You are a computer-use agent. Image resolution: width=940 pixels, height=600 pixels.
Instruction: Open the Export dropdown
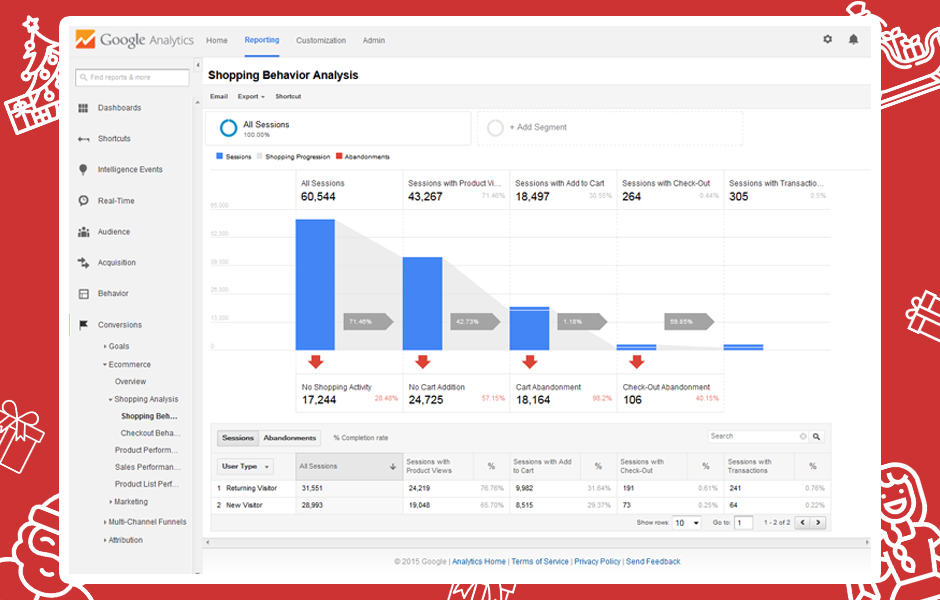(x=251, y=97)
